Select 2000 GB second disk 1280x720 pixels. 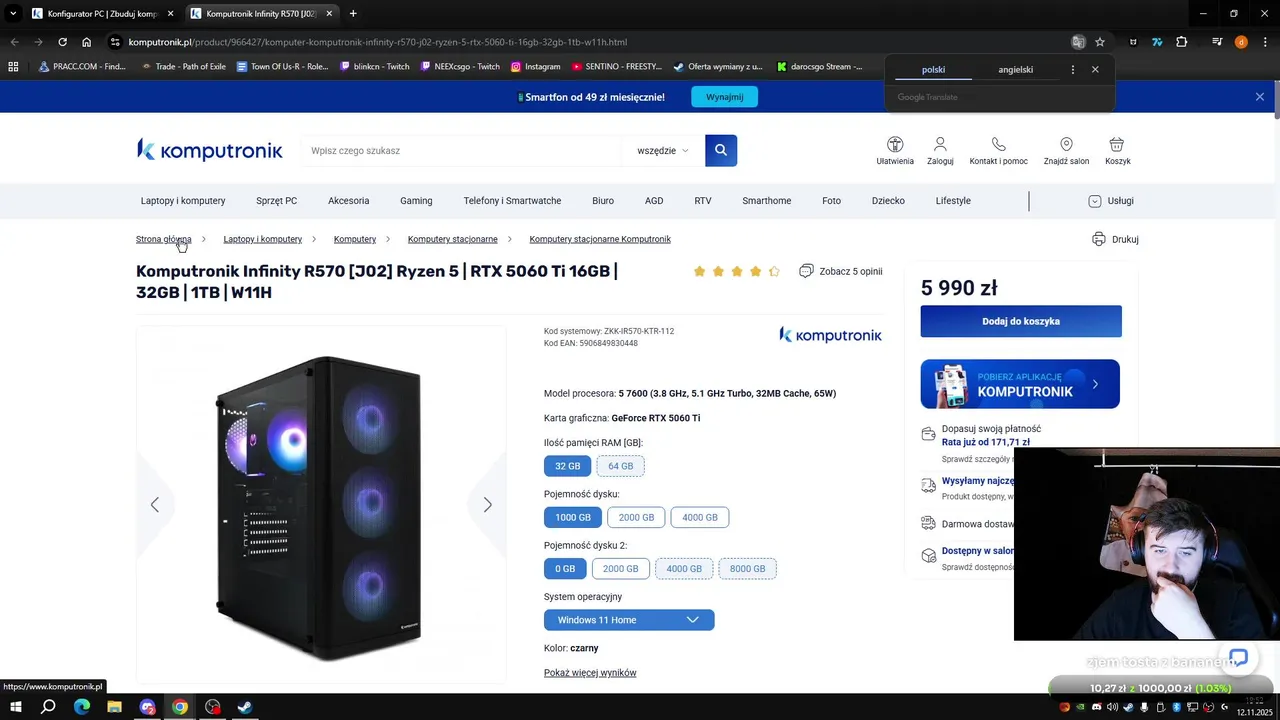coord(620,569)
